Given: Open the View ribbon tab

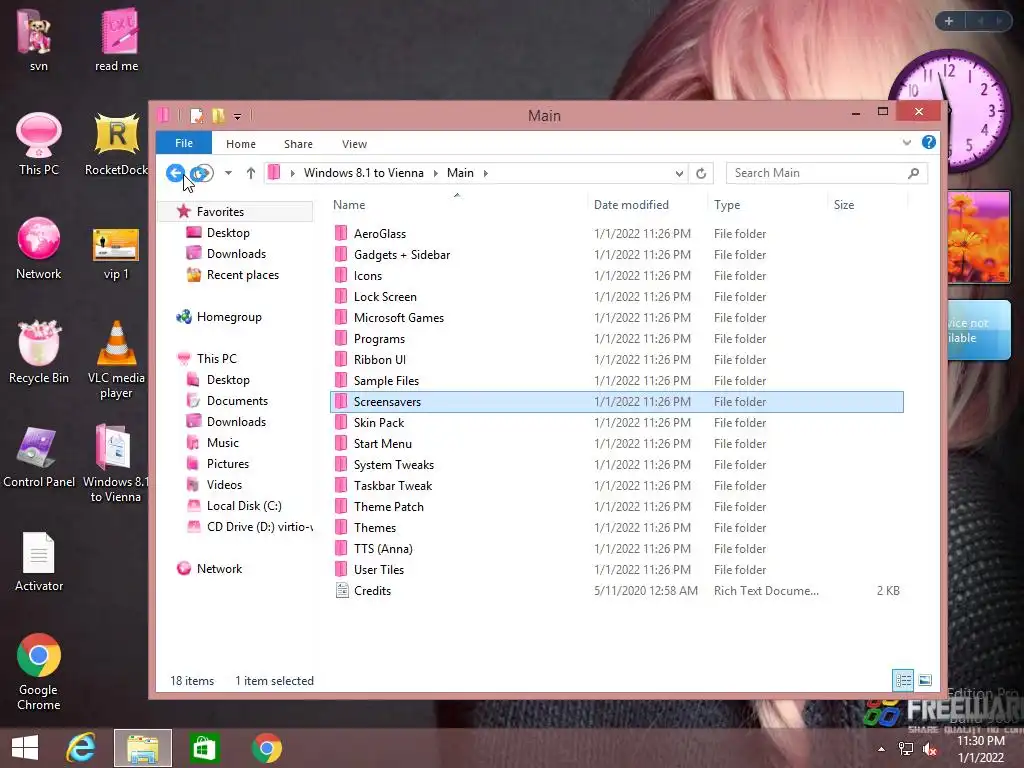Looking at the screenshot, I should (355, 144).
